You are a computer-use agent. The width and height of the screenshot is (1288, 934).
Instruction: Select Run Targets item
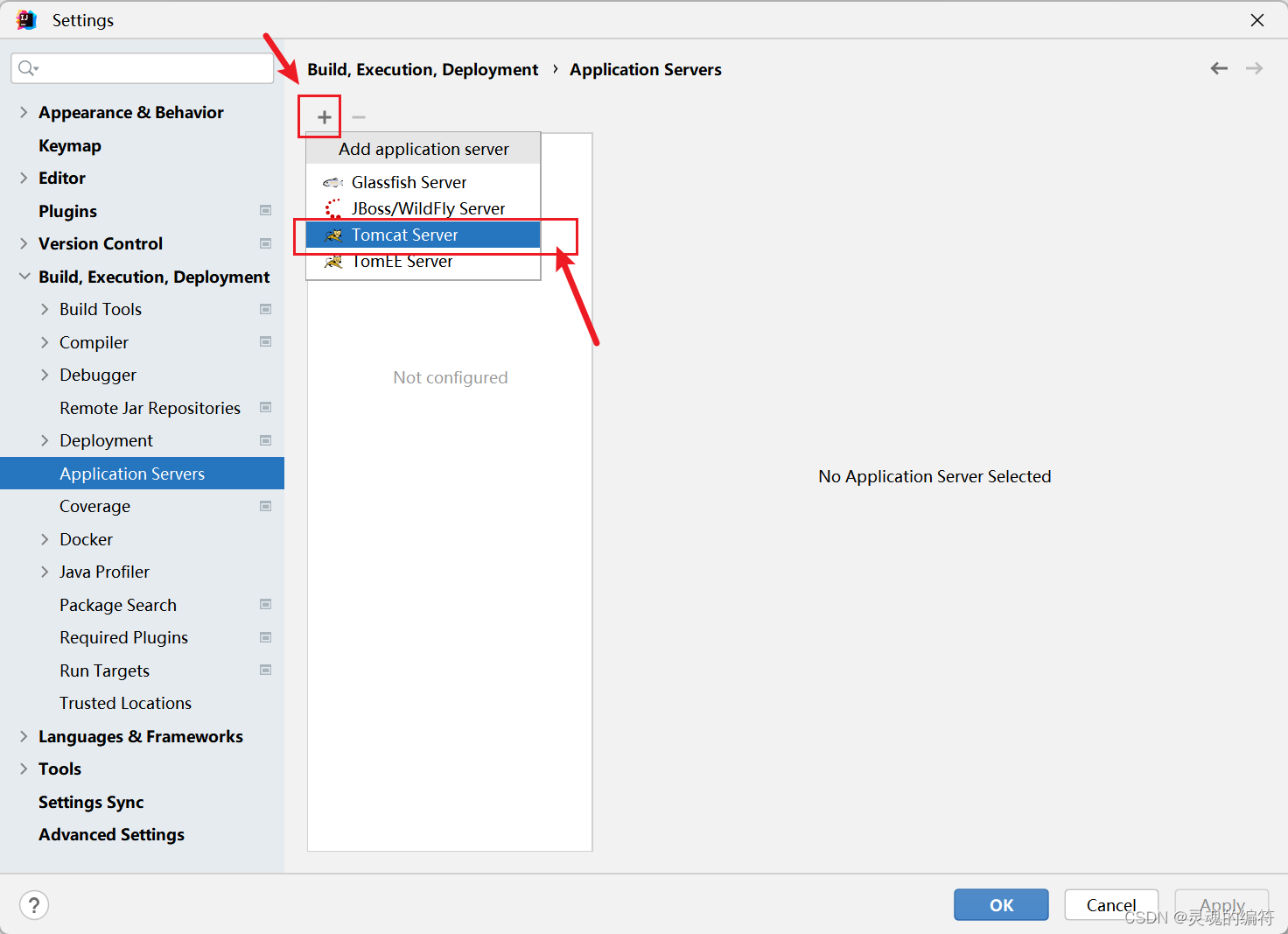(104, 671)
